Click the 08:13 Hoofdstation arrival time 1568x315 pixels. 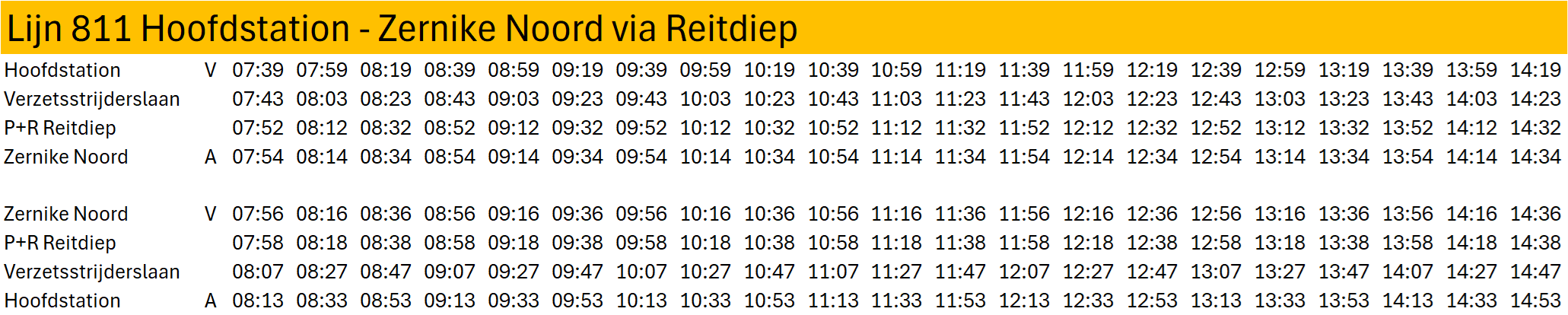coord(258,301)
